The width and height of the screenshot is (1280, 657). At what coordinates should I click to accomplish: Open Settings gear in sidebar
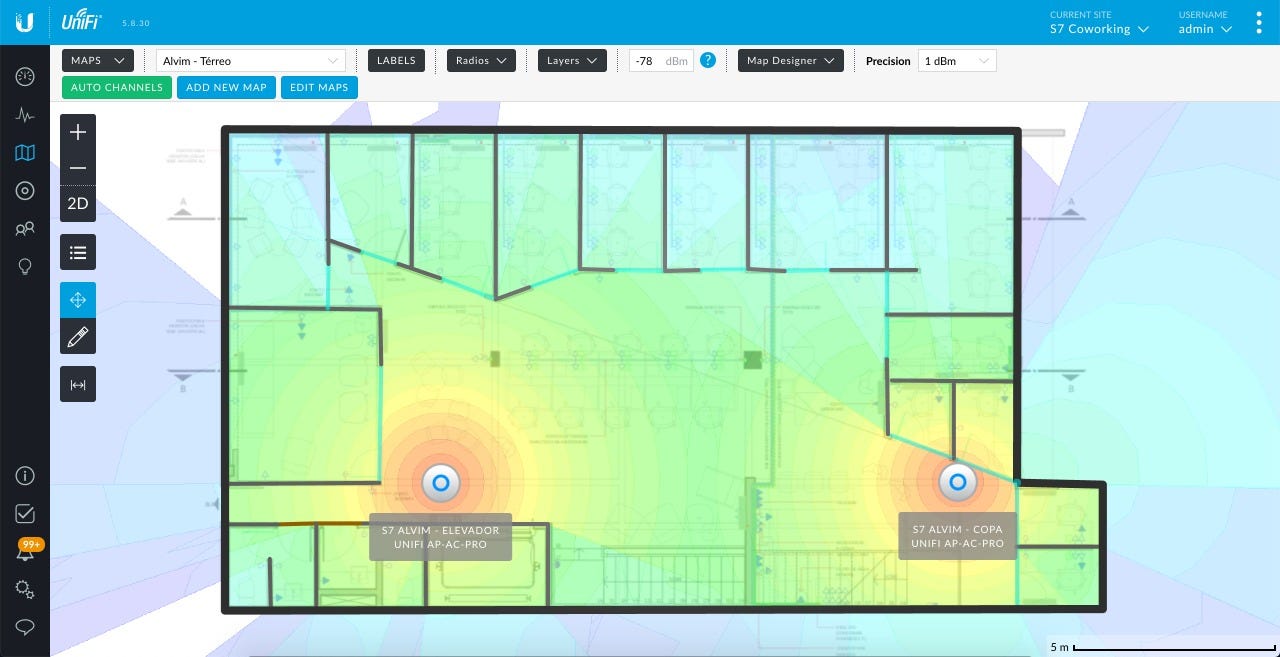pyautogui.click(x=25, y=590)
